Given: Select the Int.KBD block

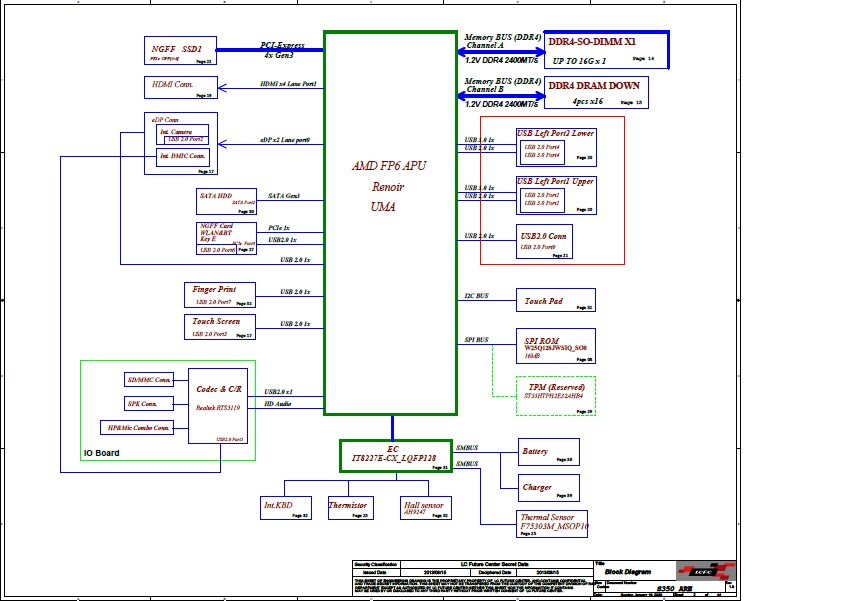Looking at the screenshot, I should pos(285,508).
